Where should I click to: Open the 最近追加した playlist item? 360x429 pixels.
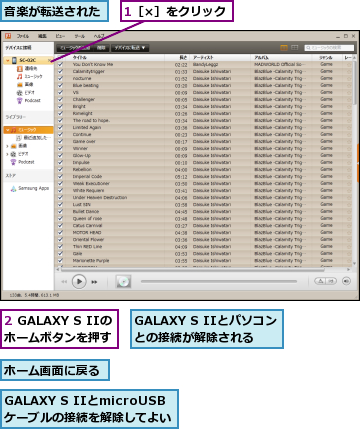pos(34,138)
